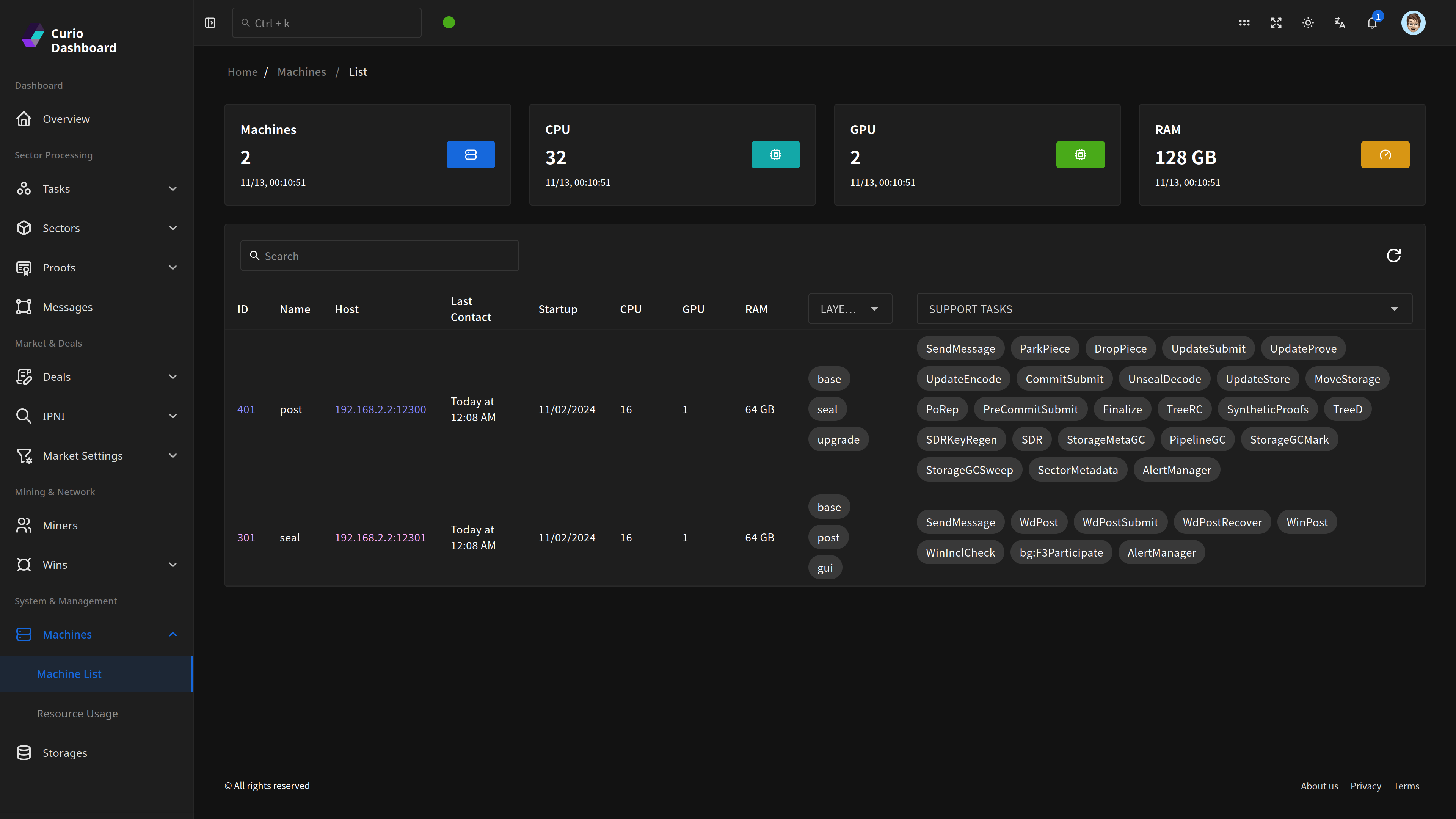
Task: Open machine ID 401 link
Action: (x=246, y=409)
